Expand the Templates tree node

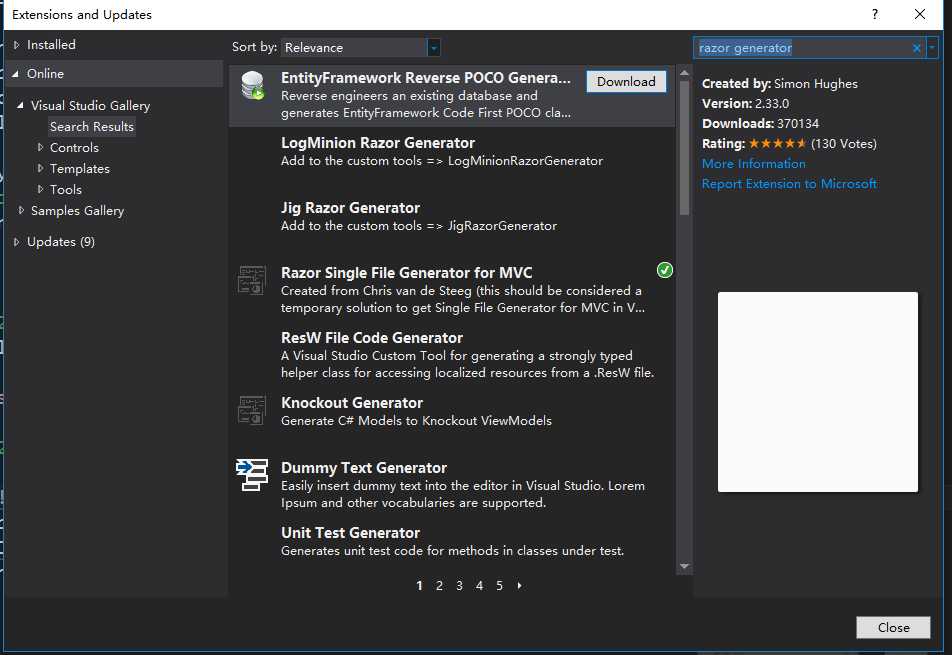click(40, 168)
